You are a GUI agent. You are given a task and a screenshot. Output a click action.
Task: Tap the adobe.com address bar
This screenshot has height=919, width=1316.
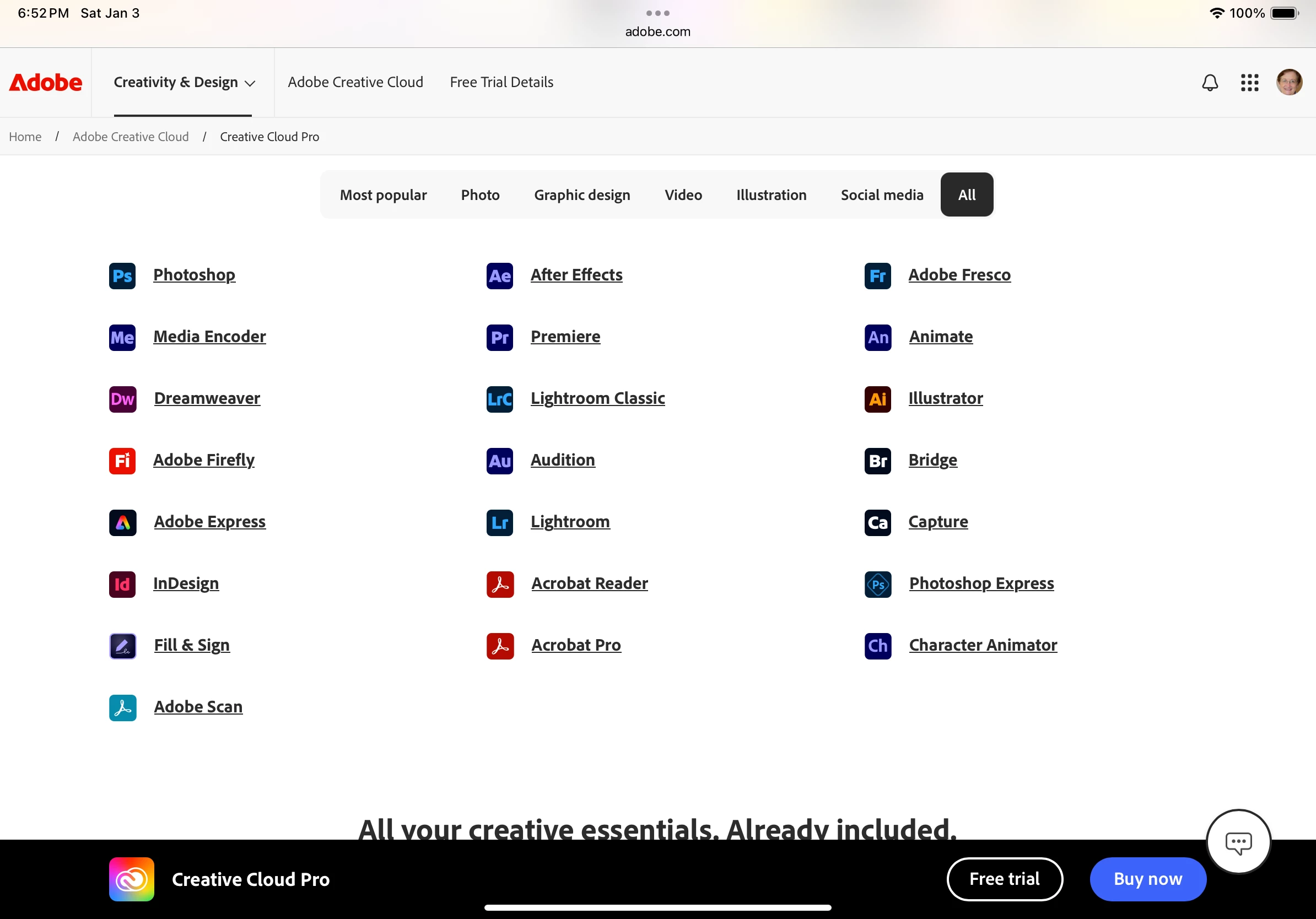point(658,32)
